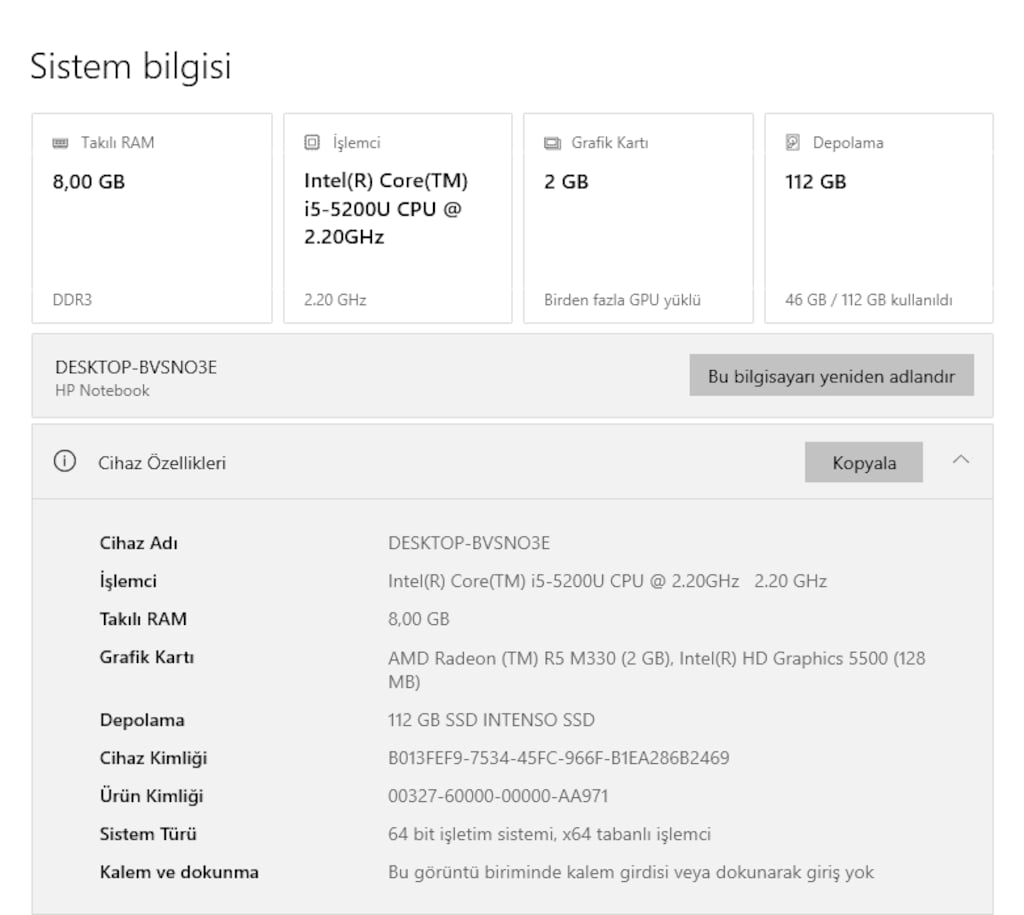This screenshot has height=915, width=1024.
Task: Click the AMD Radeon R5 M330 graphics value
Action: click(656, 669)
